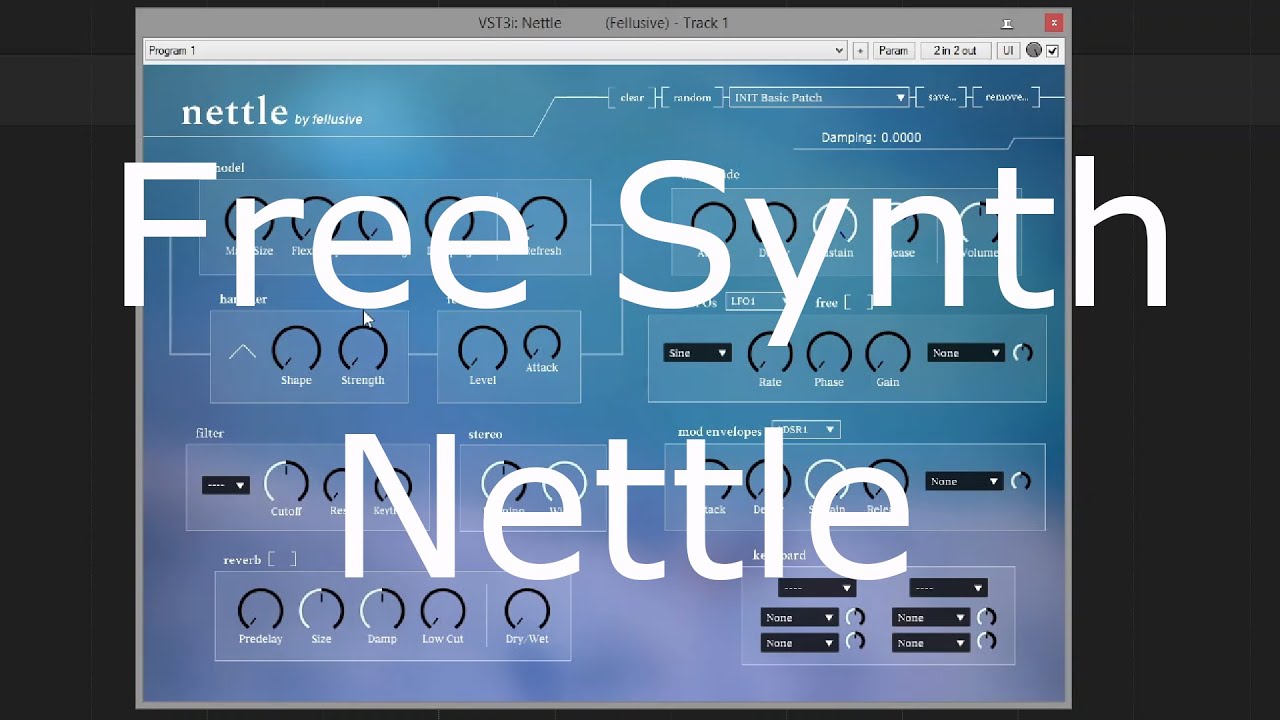
Task: Open the left keyboard source dropdown
Action: (817, 588)
